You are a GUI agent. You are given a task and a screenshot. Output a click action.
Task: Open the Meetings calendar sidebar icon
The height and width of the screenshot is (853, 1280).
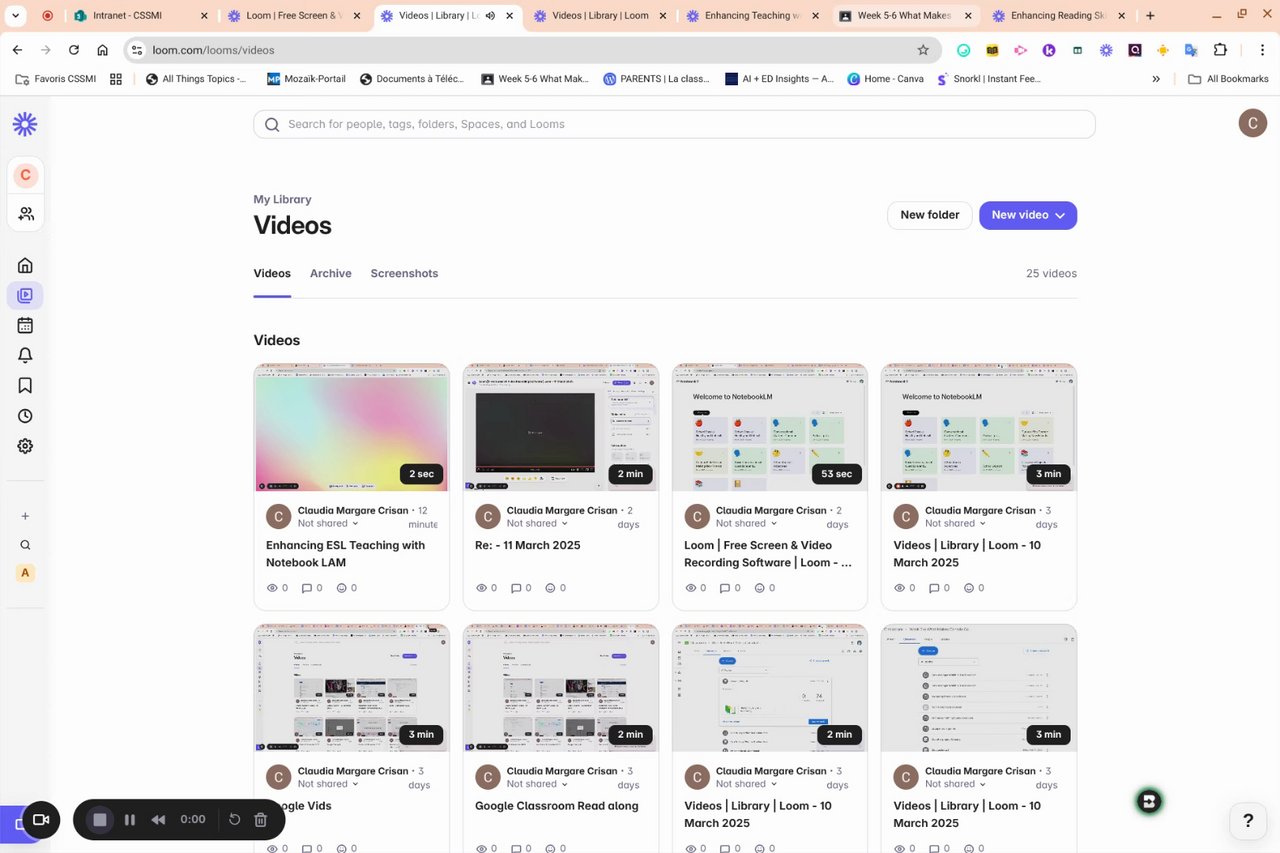click(25, 325)
